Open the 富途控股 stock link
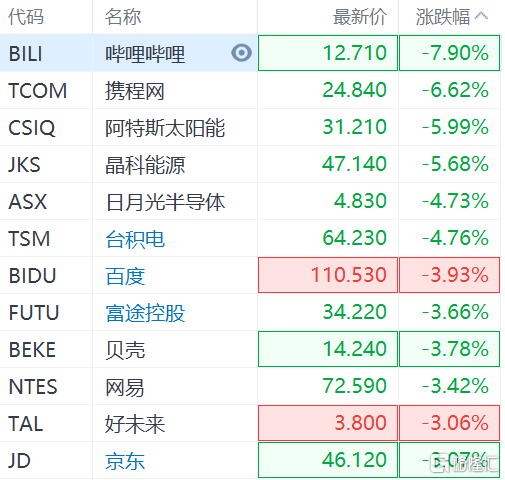The width and height of the screenshot is (505, 480). point(145,313)
